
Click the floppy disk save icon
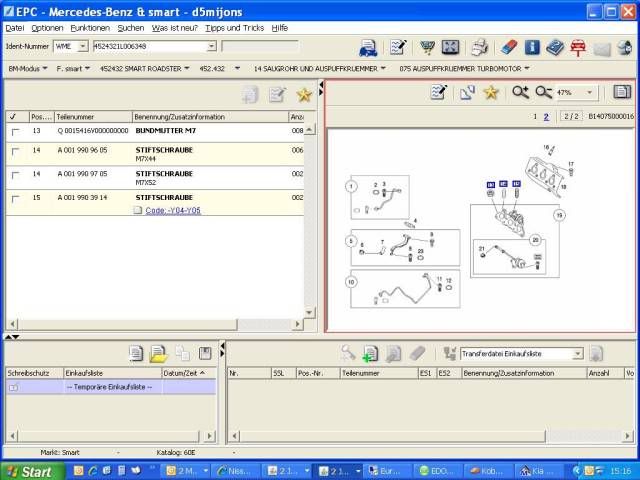pos(205,353)
